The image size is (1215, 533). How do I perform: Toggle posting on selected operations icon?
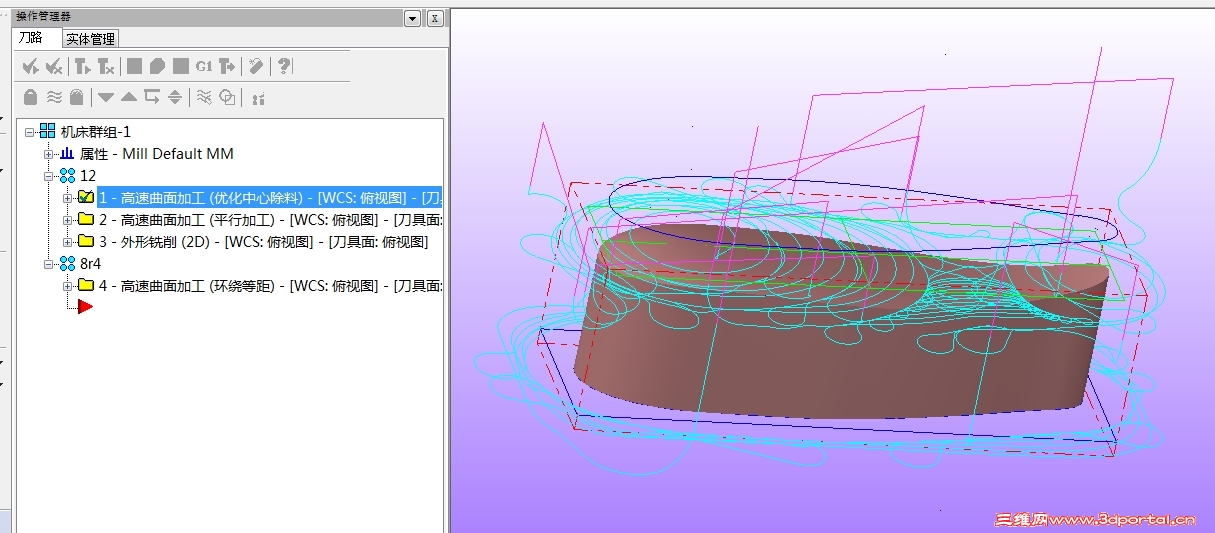[75, 97]
